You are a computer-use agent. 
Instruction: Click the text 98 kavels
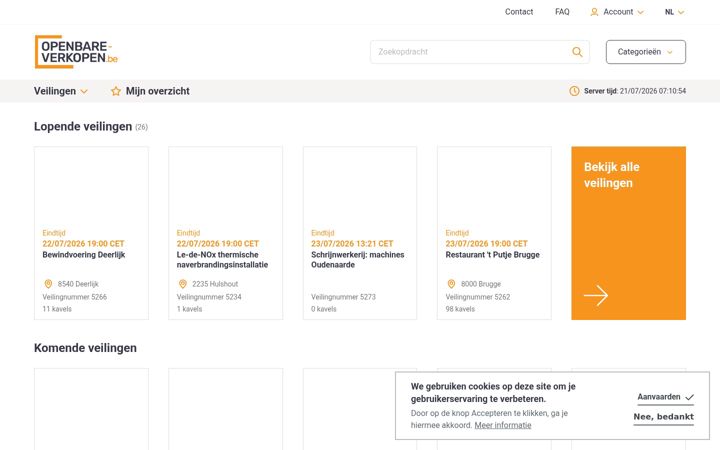coord(460,309)
